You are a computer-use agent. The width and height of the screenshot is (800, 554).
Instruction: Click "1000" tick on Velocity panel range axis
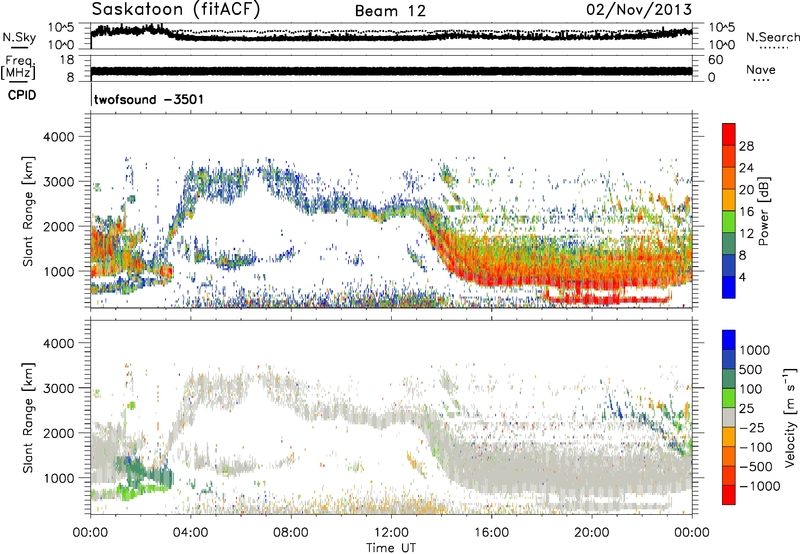(58, 478)
